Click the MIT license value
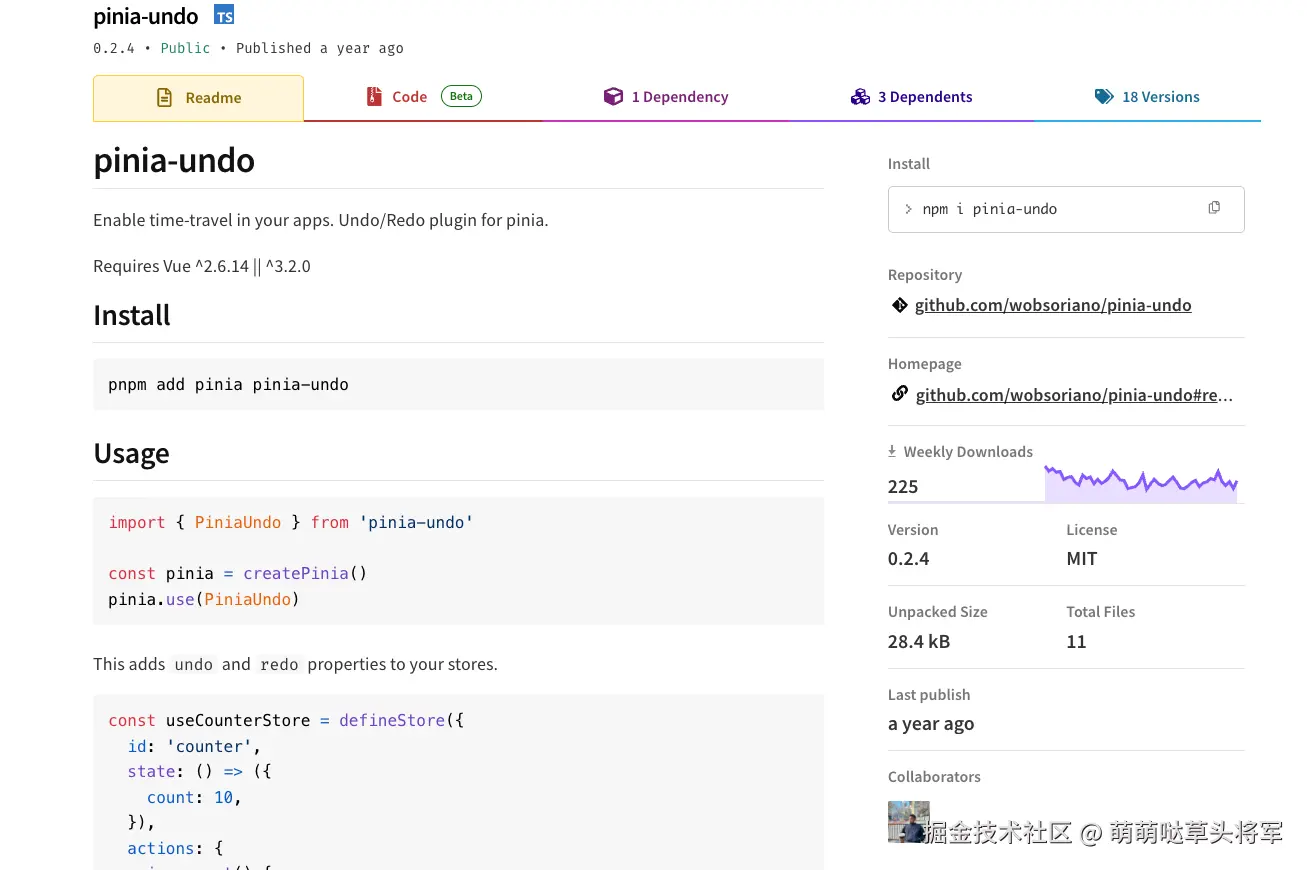 (1082, 558)
